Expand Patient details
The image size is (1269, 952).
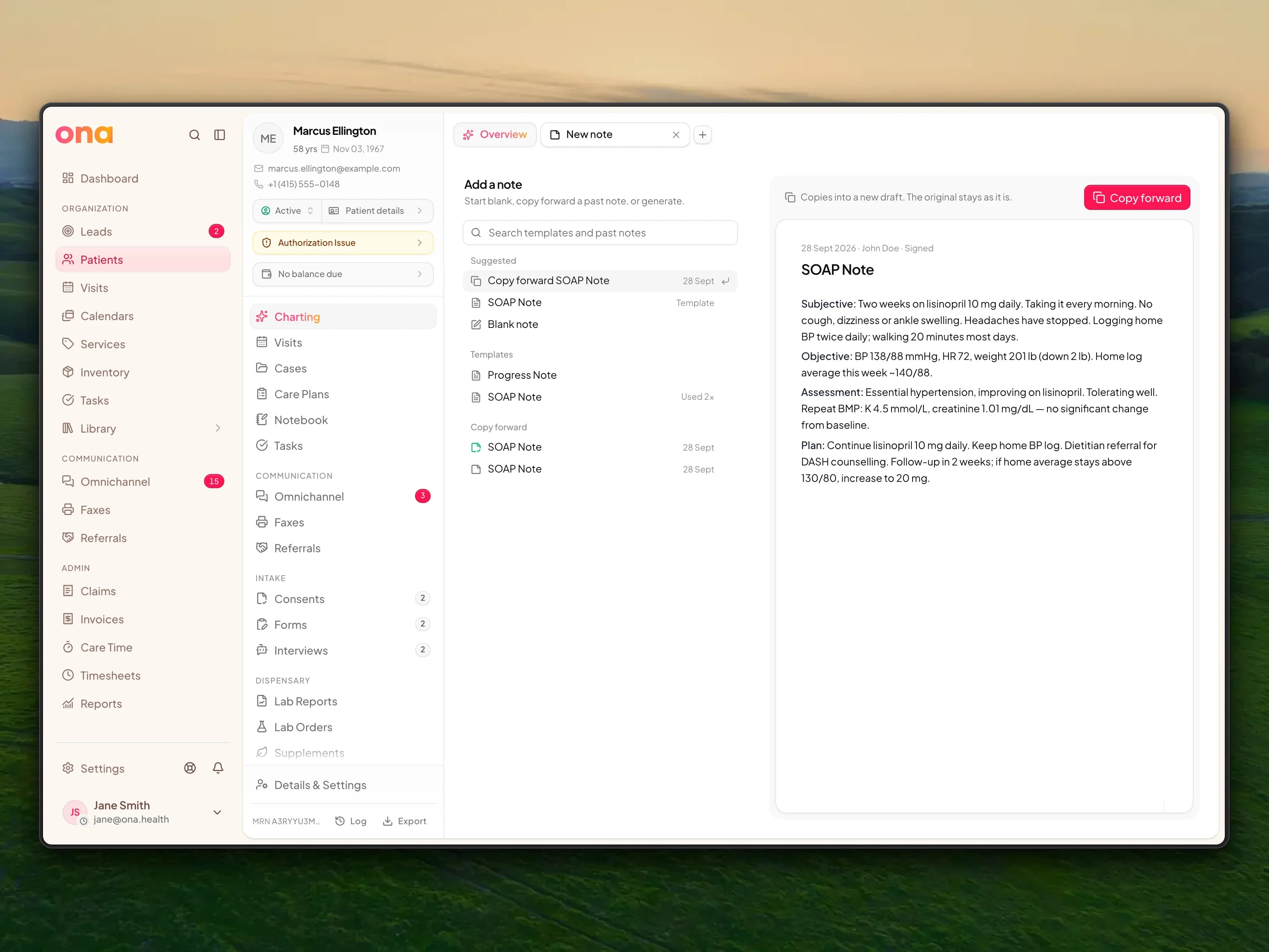(x=377, y=211)
